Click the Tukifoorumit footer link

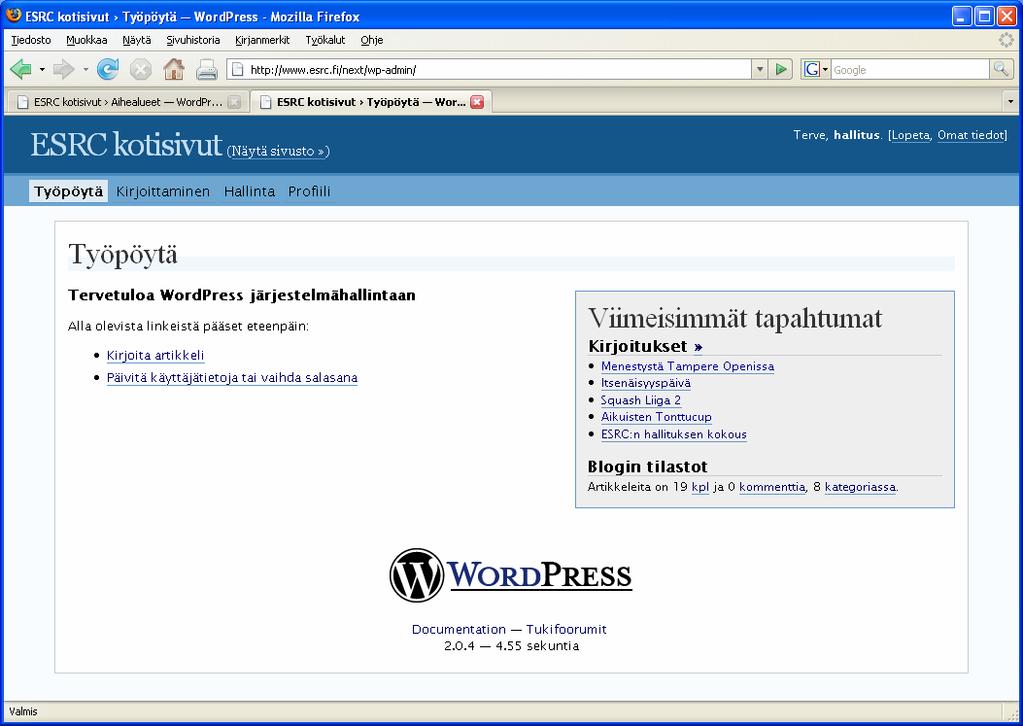pos(566,629)
